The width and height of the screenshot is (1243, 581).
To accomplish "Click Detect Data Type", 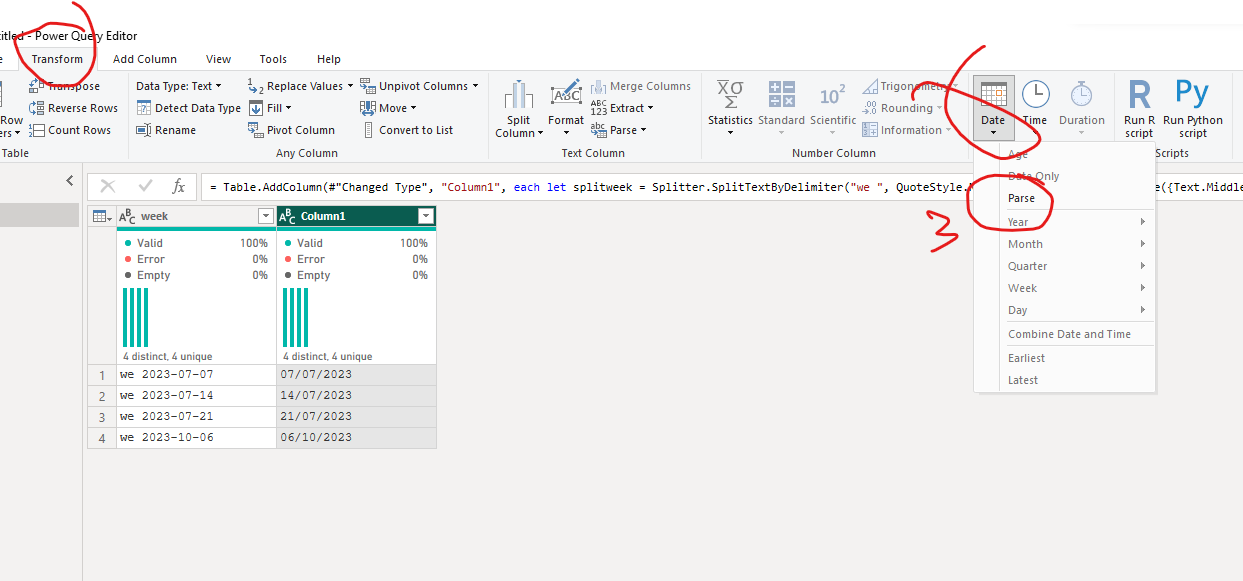I will coord(188,108).
